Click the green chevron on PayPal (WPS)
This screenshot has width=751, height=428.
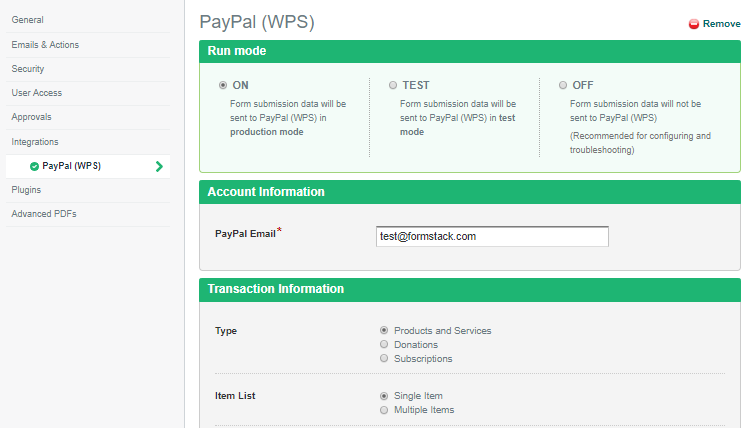(x=159, y=166)
